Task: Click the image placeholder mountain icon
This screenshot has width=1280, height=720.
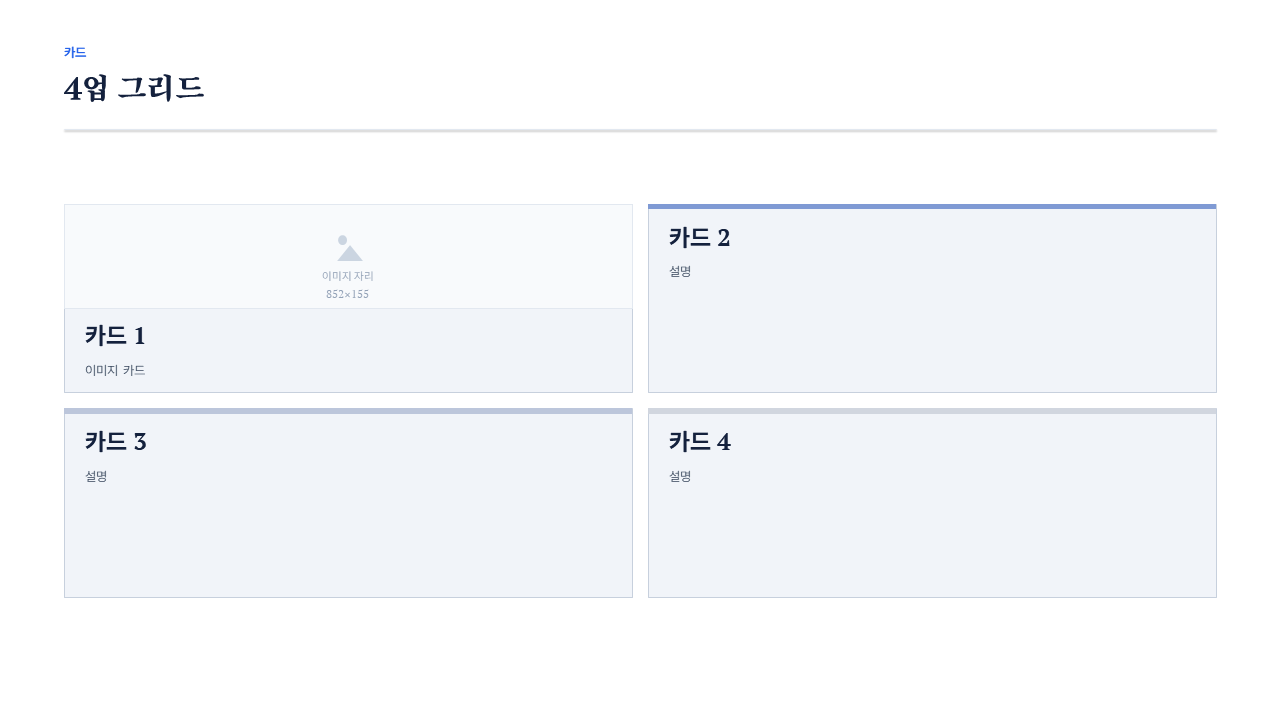Action: click(x=349, y=248)
